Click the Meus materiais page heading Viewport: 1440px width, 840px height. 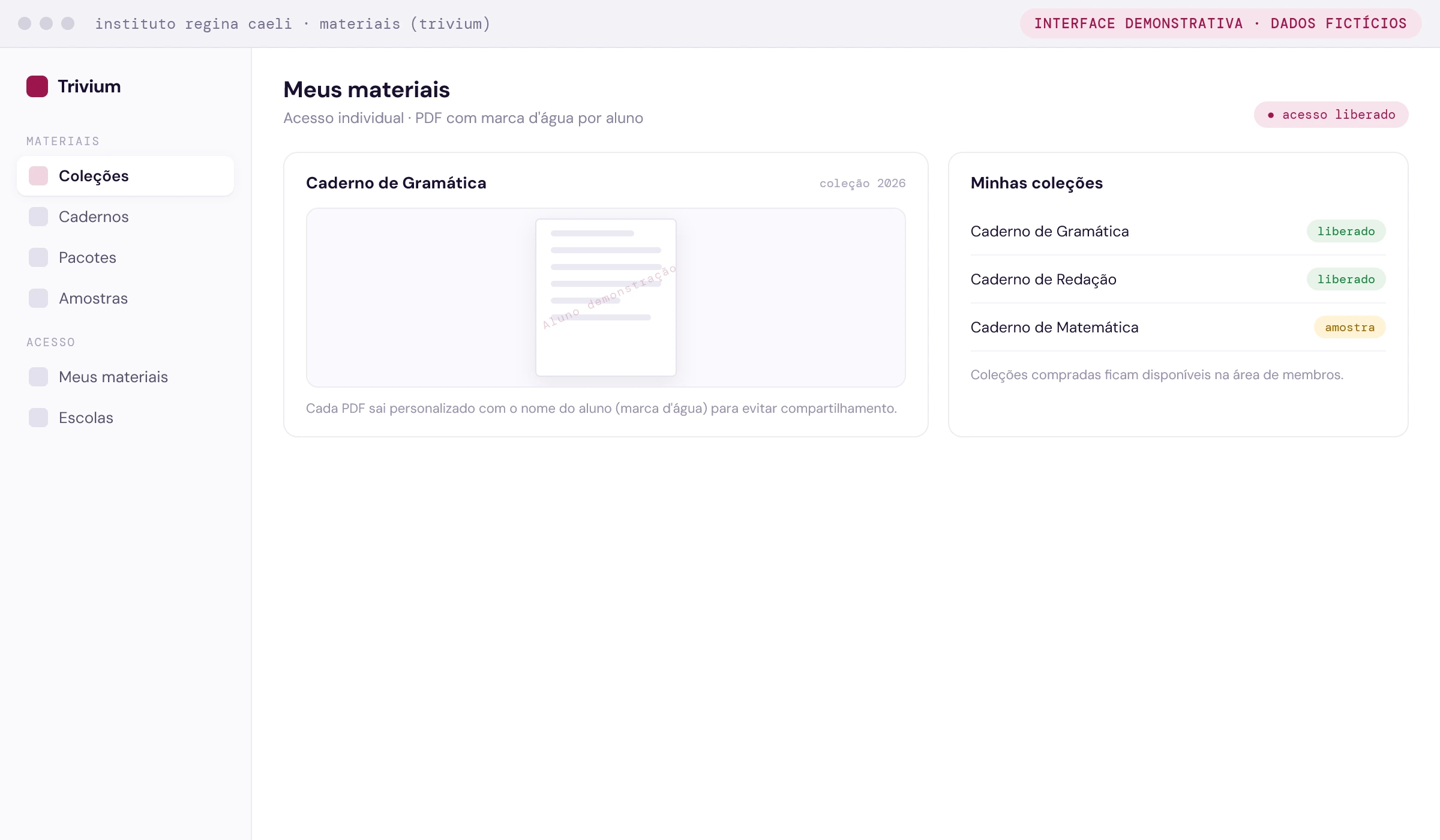point(367,89)
